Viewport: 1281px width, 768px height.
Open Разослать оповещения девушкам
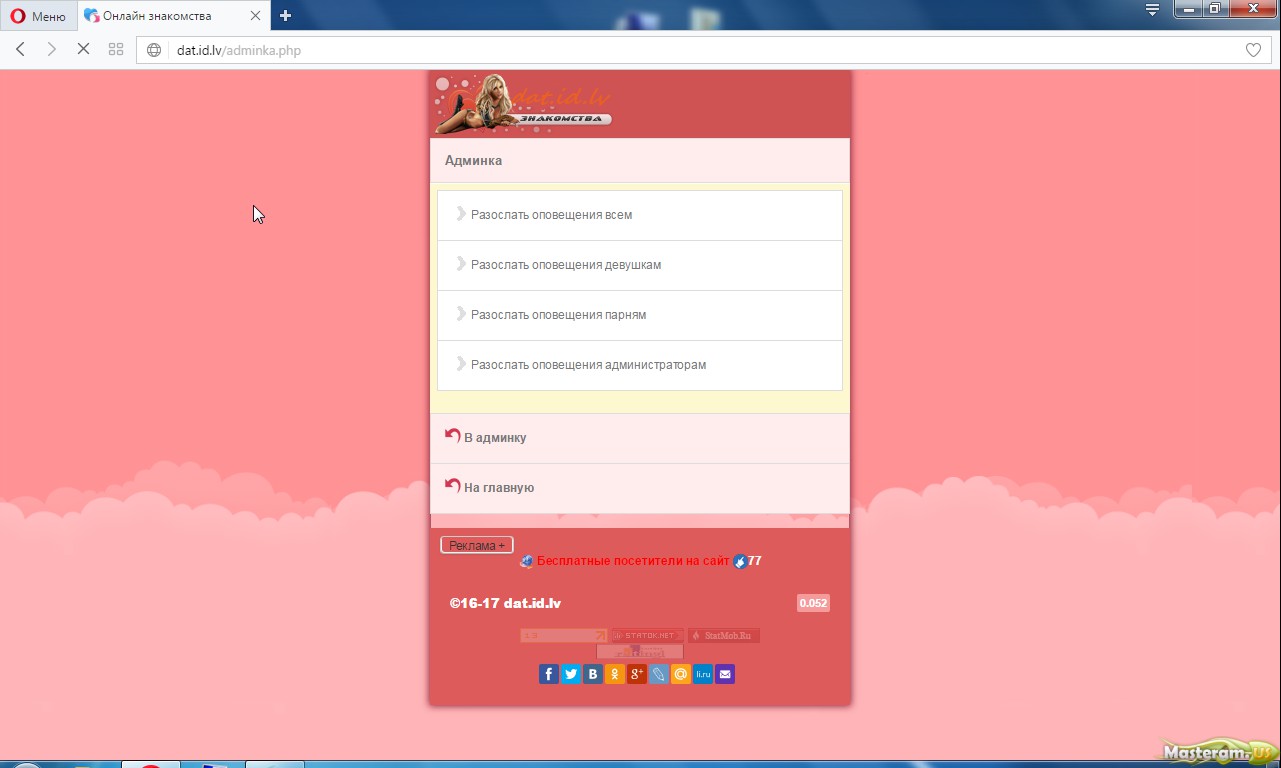coord(640,265)
